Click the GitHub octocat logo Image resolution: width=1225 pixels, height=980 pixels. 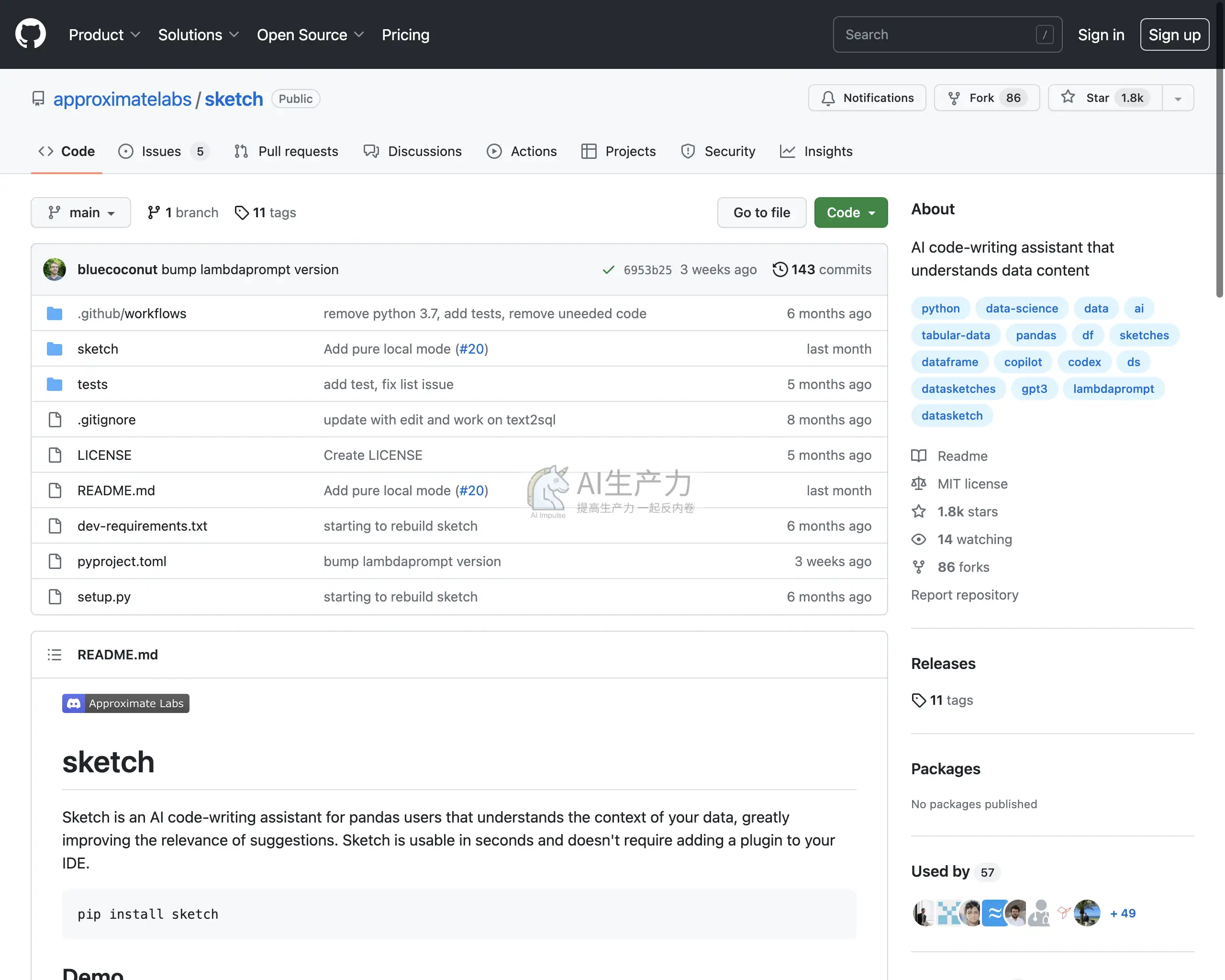31,34
